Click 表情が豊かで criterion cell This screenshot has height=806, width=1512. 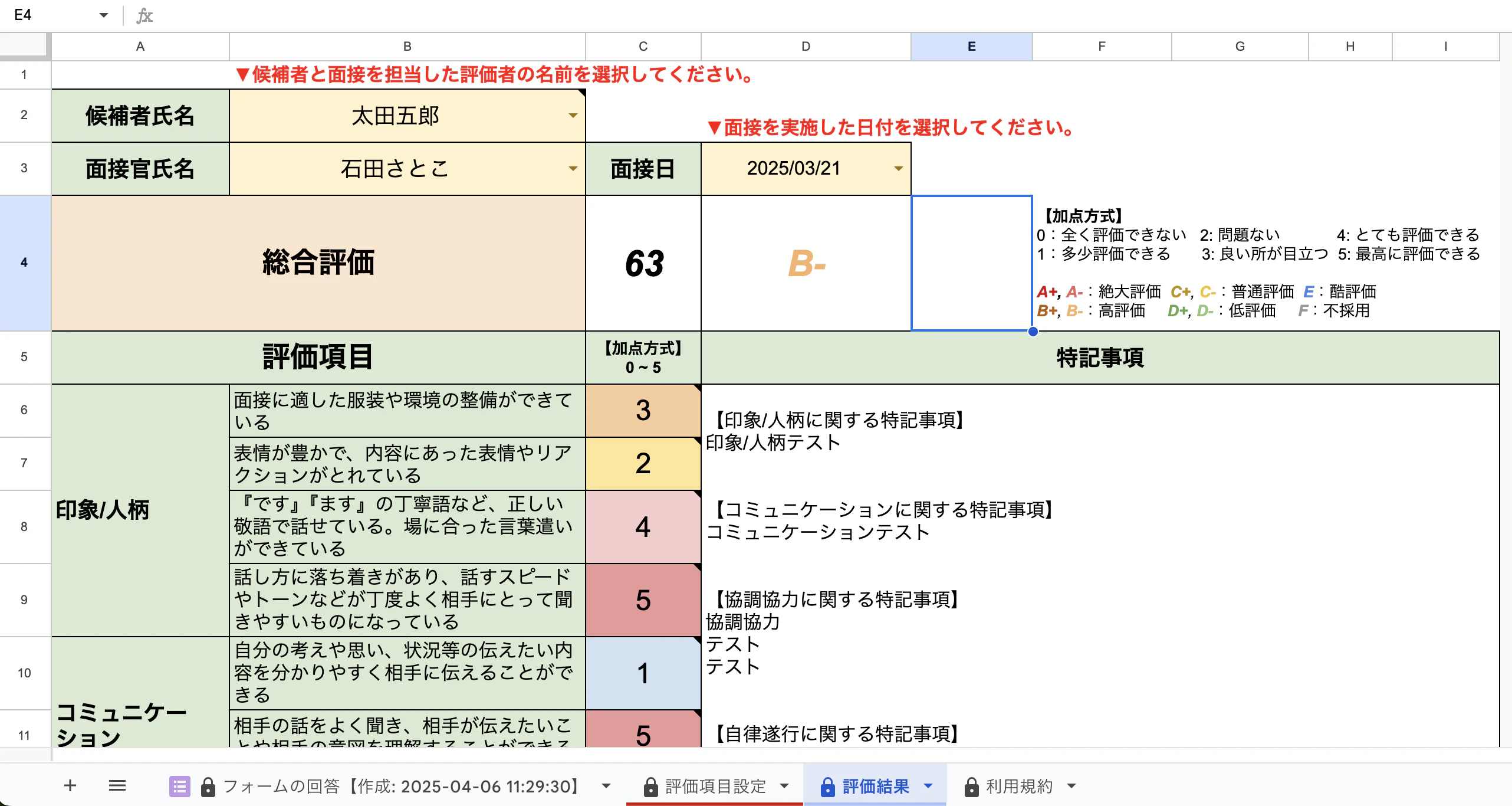coord(407,464)
